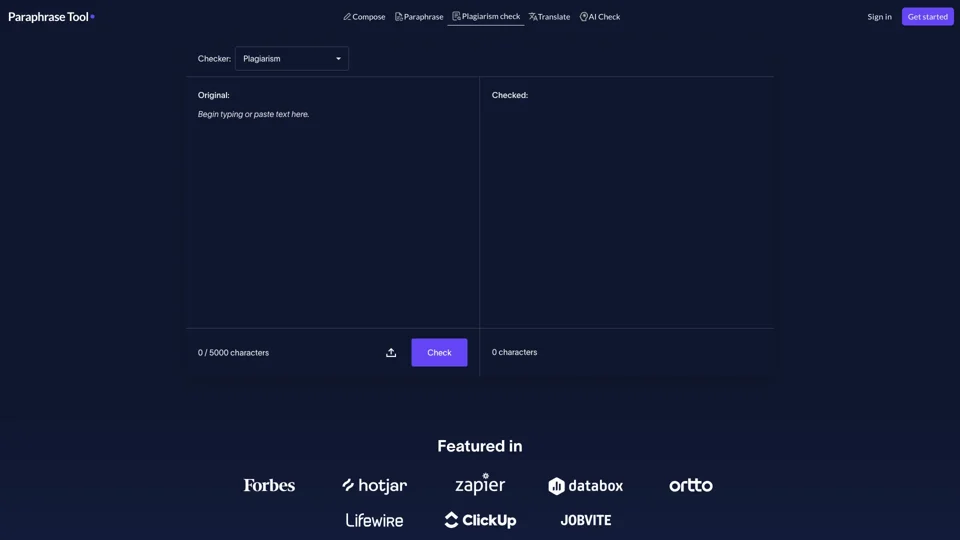Click the '0 / 5000 characters' counter
The image size is (960, 540).
pyautogui.click(x=233, y=353)
